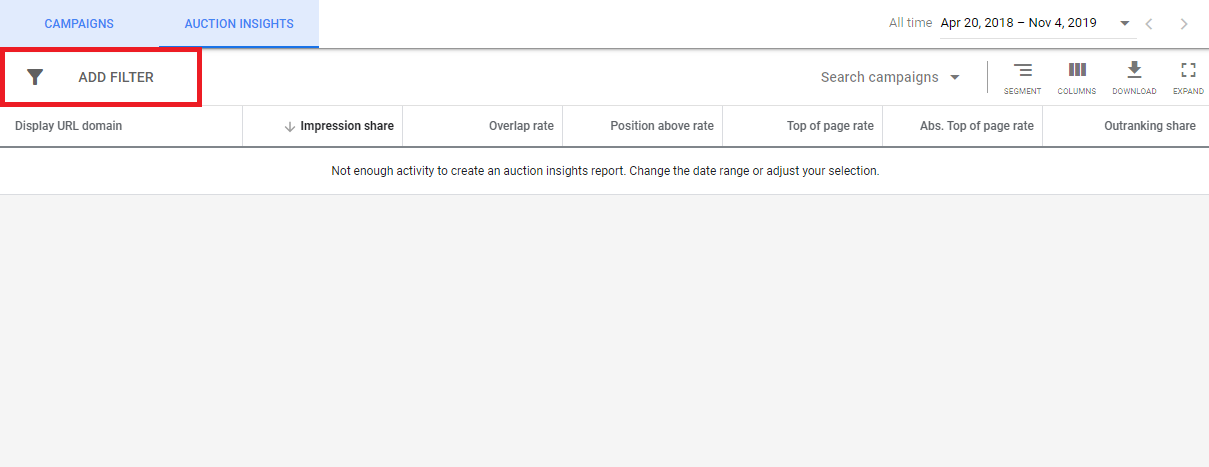Sort by Impression share column header
The image size is (1209, 467).
pos(347,126)
